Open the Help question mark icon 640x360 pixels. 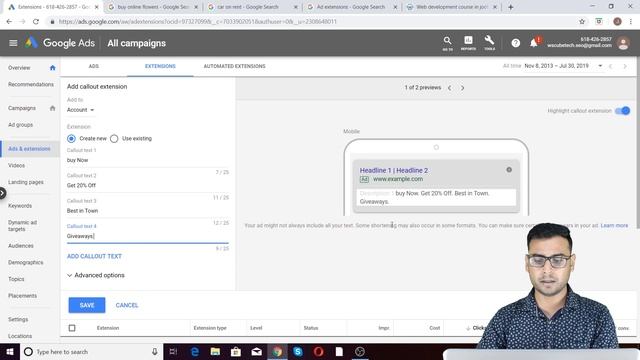[x=516, y=43]
